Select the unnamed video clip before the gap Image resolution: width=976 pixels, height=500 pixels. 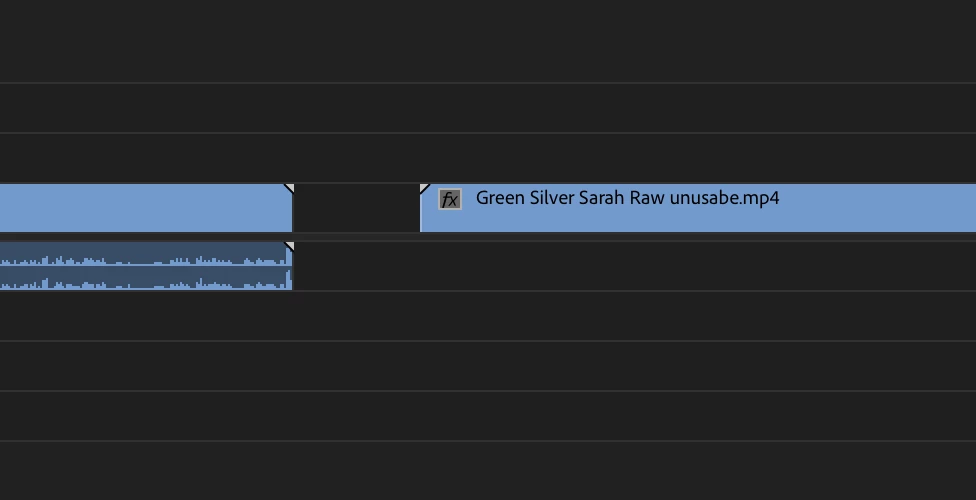[146, 208]
